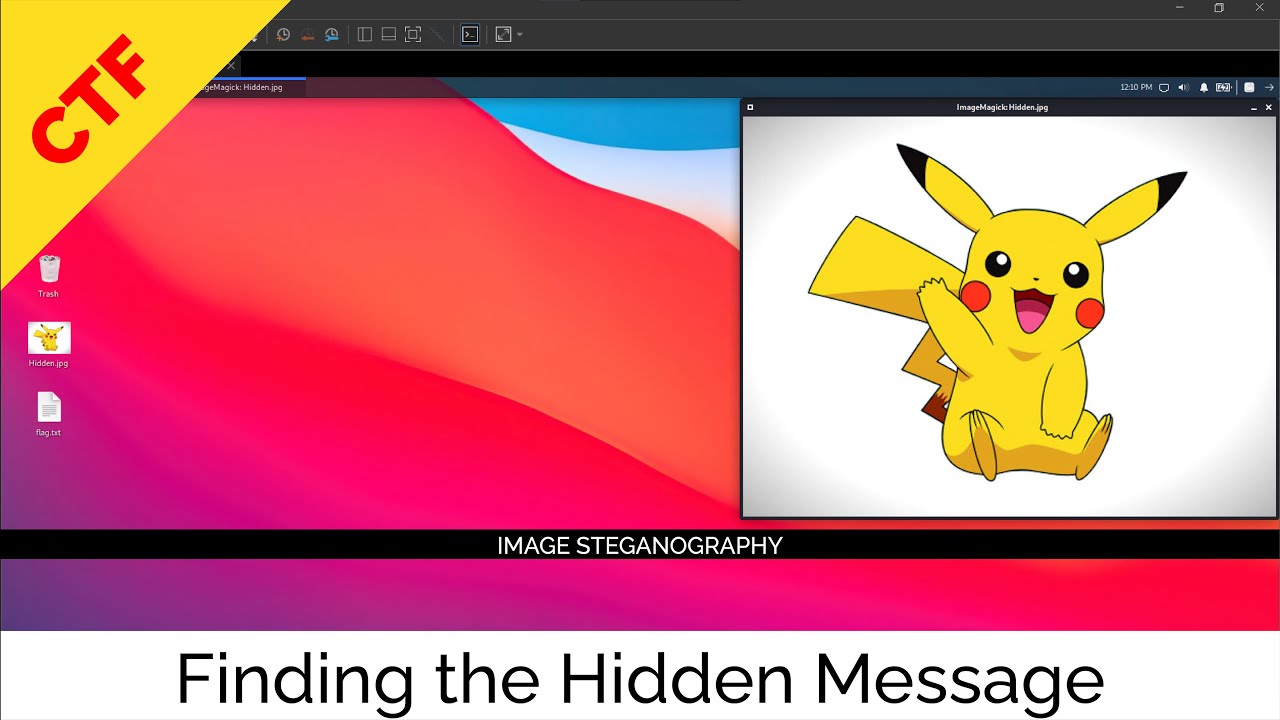The height and width of the screenshot is (720, 1280).
Task: Close the VM tab with X
Action: 231,66
